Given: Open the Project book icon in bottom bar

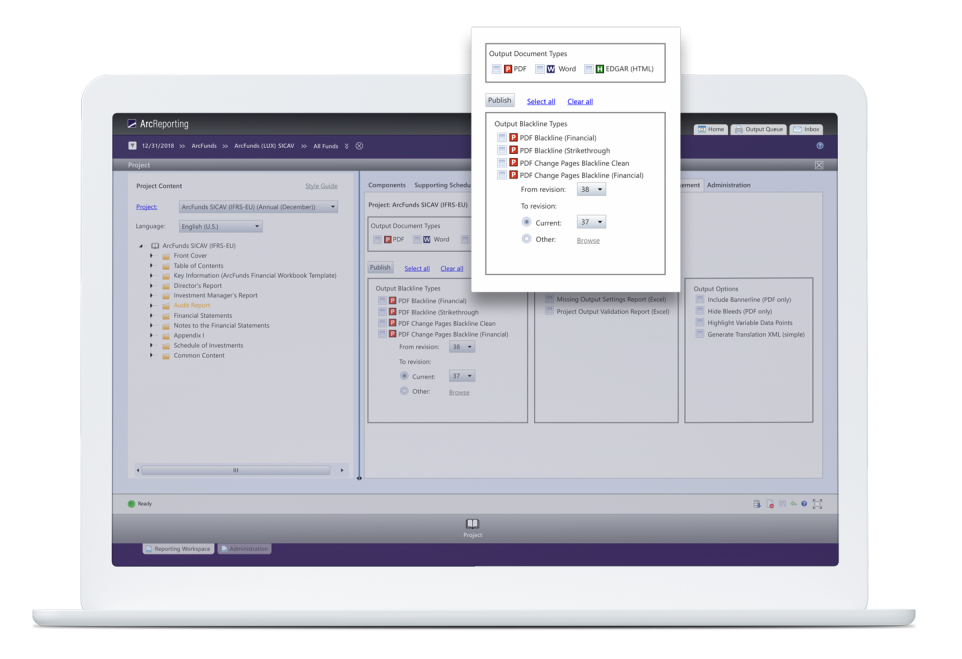Looking at the screenshot, I should click(x=472, y=524).
